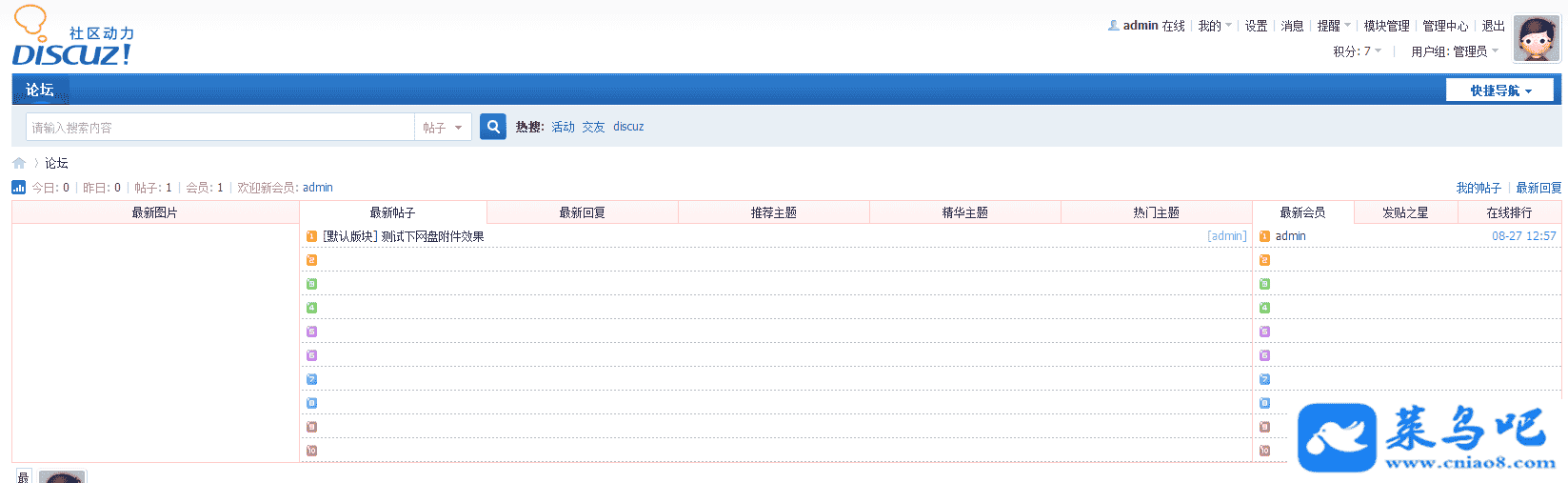Image resolution: width=1568 pixels, height=483 pixels.
Task: Expand the 用户组: 管理员 dropdown
Action: [1455, 51]
